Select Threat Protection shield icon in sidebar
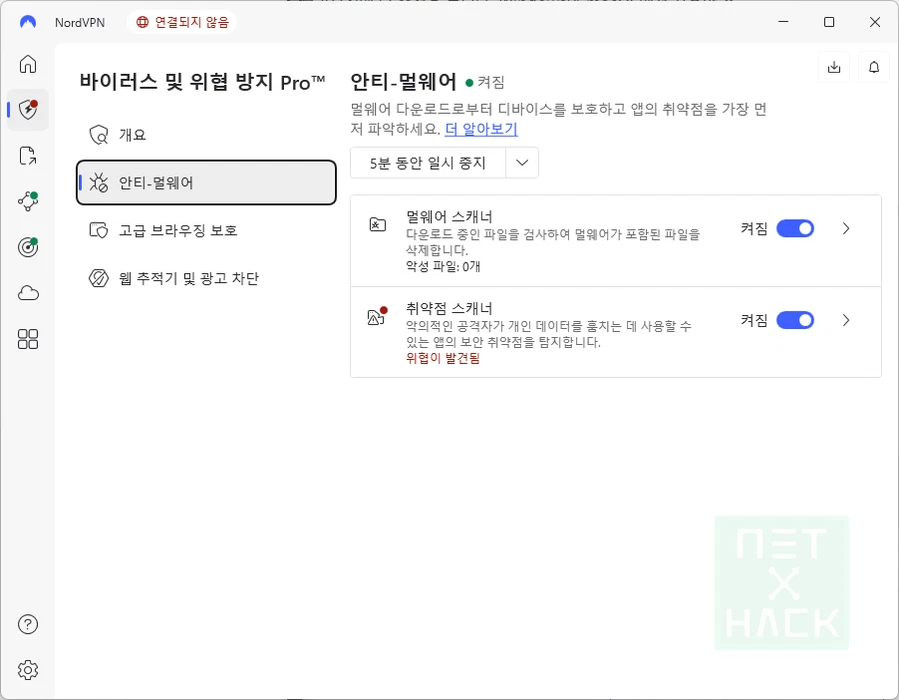Screen dimensions: 899x700 (28, 110)
